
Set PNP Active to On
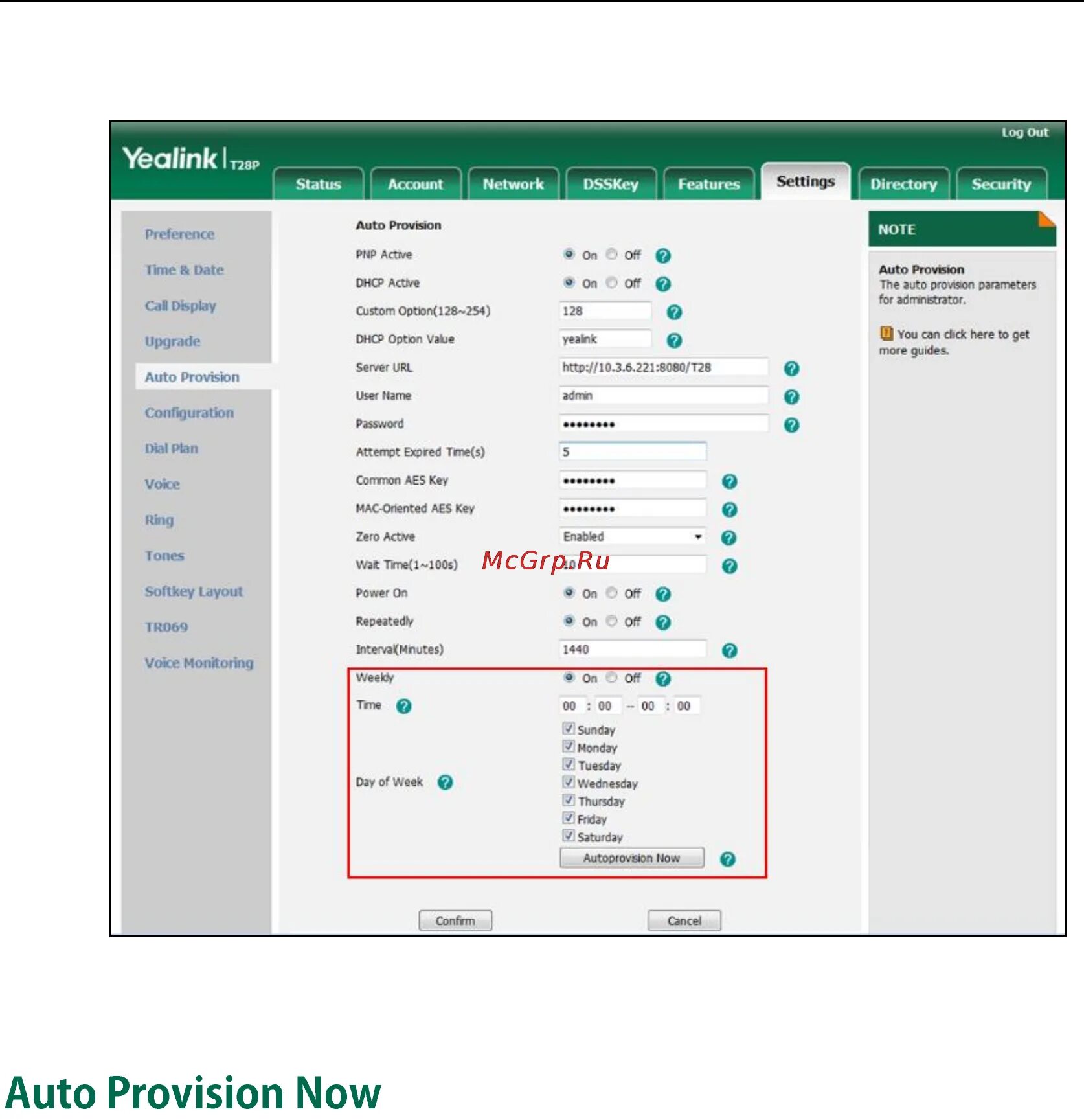[569, 254]
